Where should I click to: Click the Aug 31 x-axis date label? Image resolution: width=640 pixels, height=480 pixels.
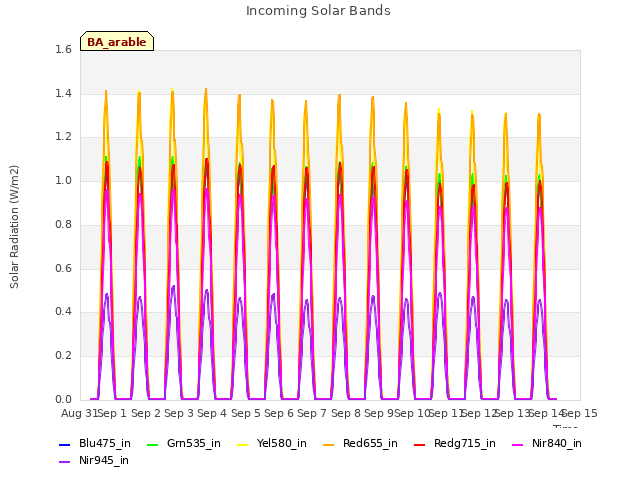(79, 413)
